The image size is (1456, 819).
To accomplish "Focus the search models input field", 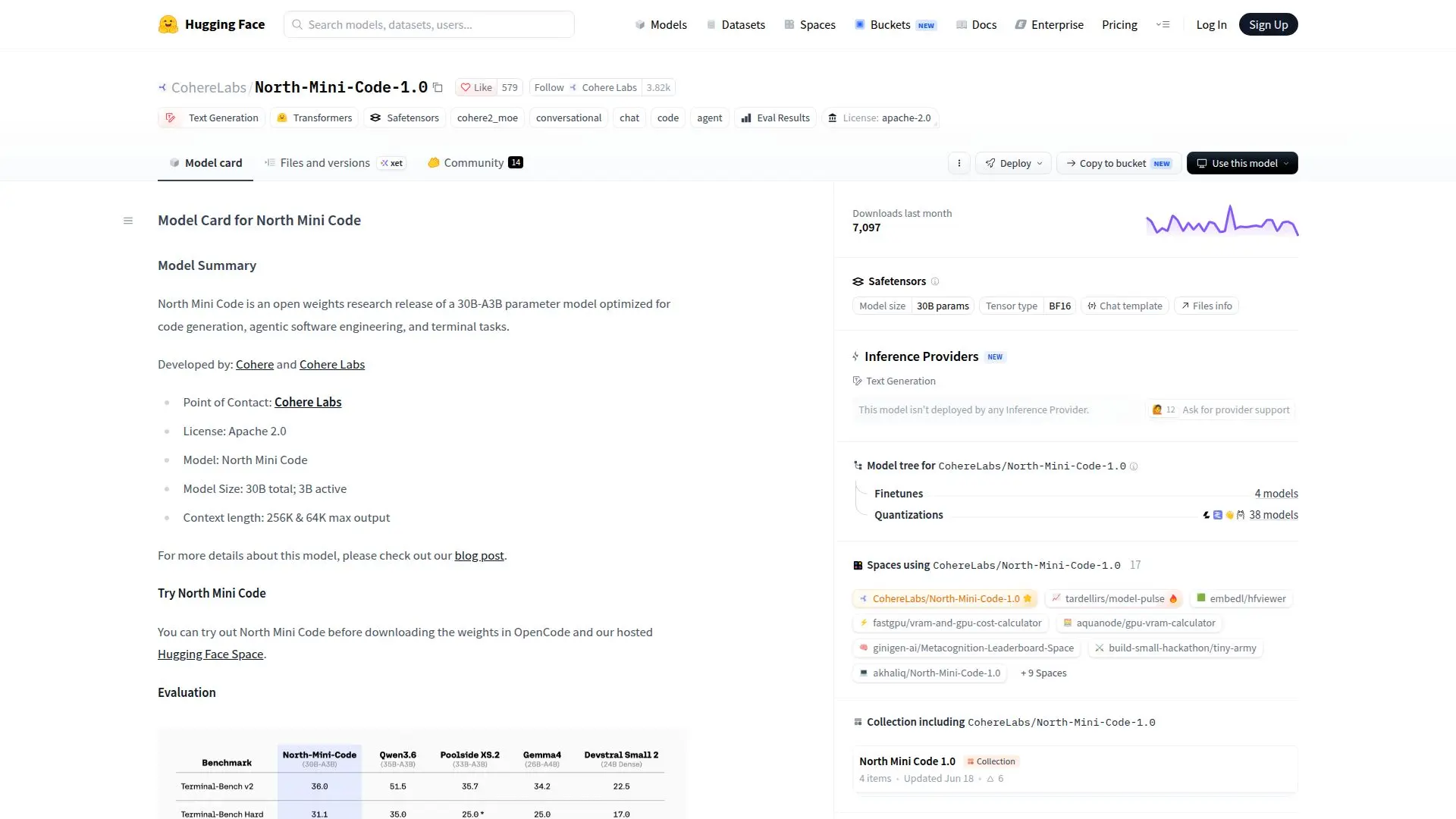I will [x=429, y=24].
